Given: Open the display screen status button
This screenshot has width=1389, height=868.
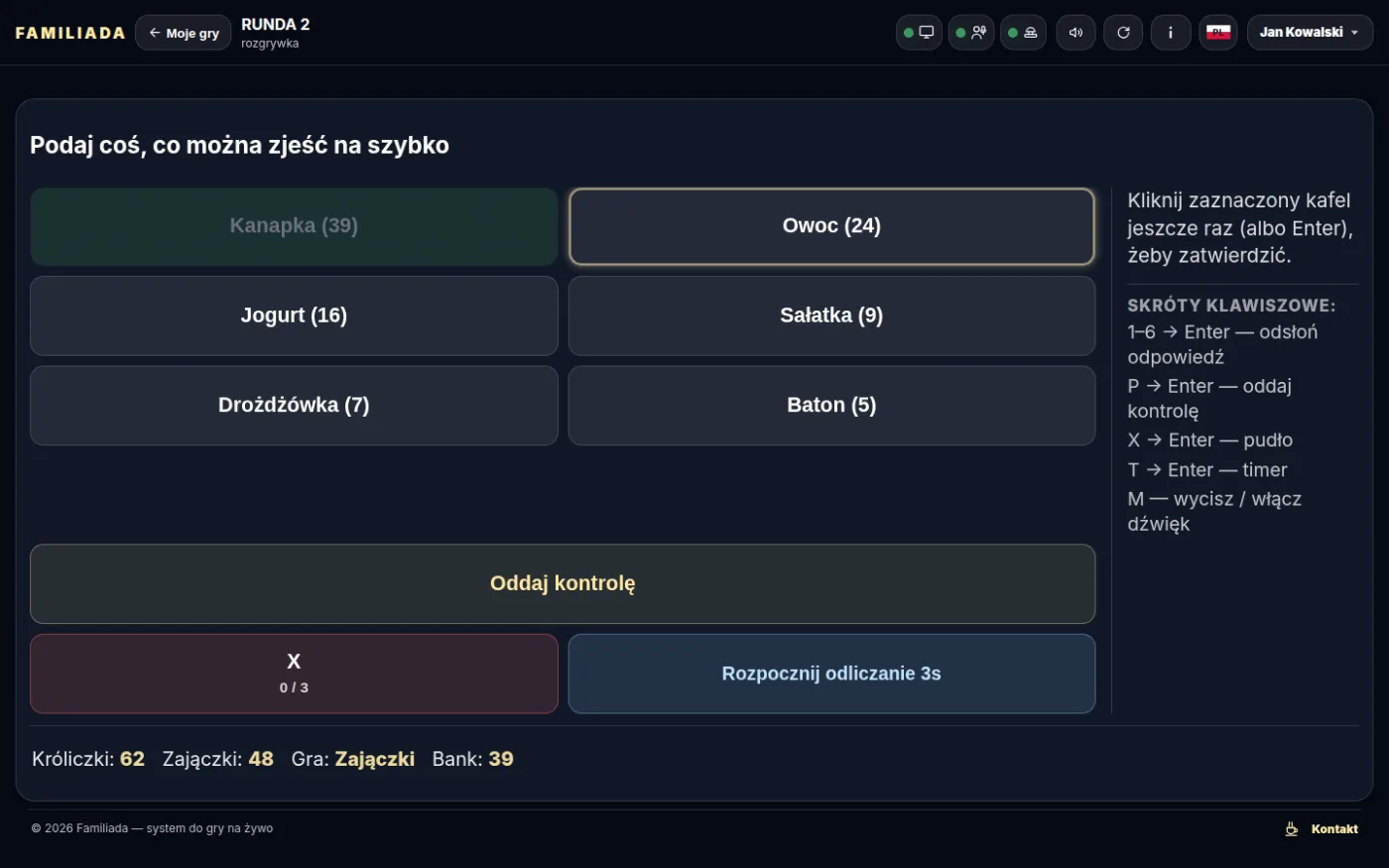Looking at the screenshot, I should click(x=919, y=33).
